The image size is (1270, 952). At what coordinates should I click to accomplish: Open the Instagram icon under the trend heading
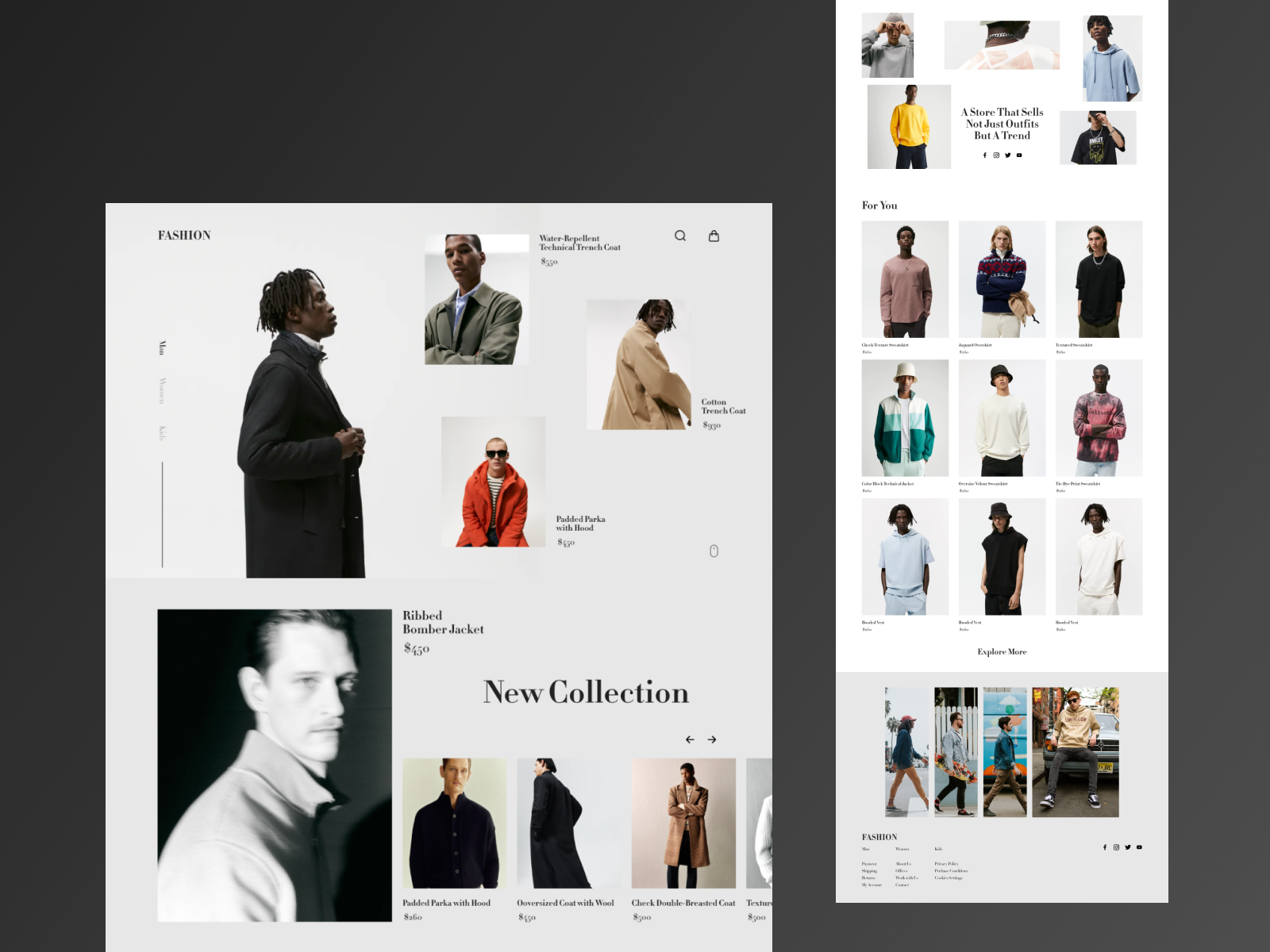(995, 155)
